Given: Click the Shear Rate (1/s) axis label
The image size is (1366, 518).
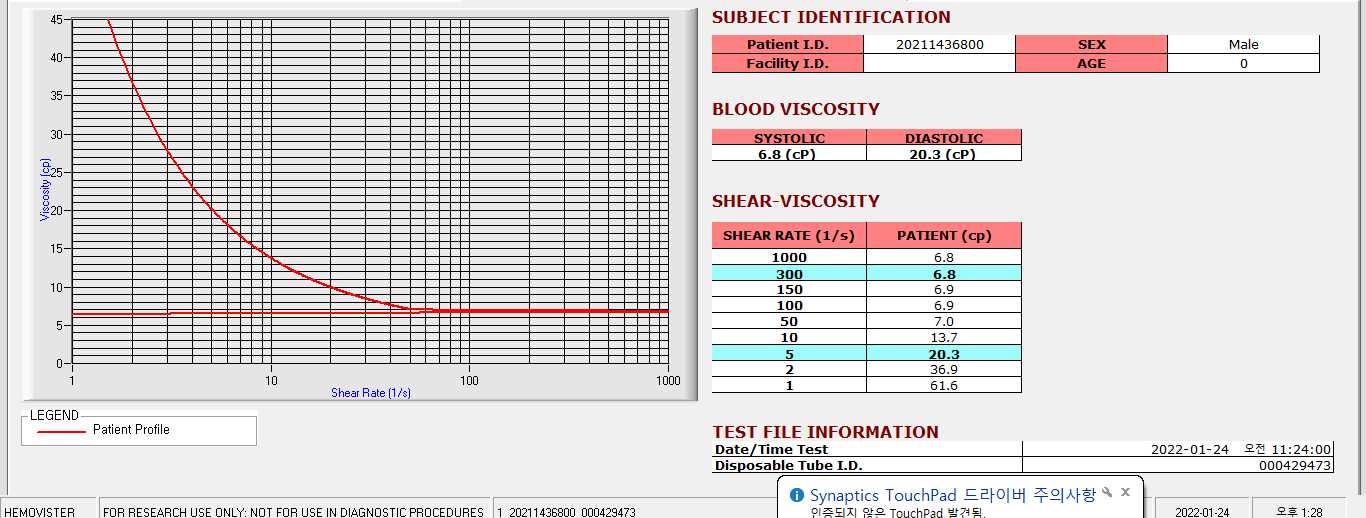Looking at the screenshot, I should click(x=371, y=393).
